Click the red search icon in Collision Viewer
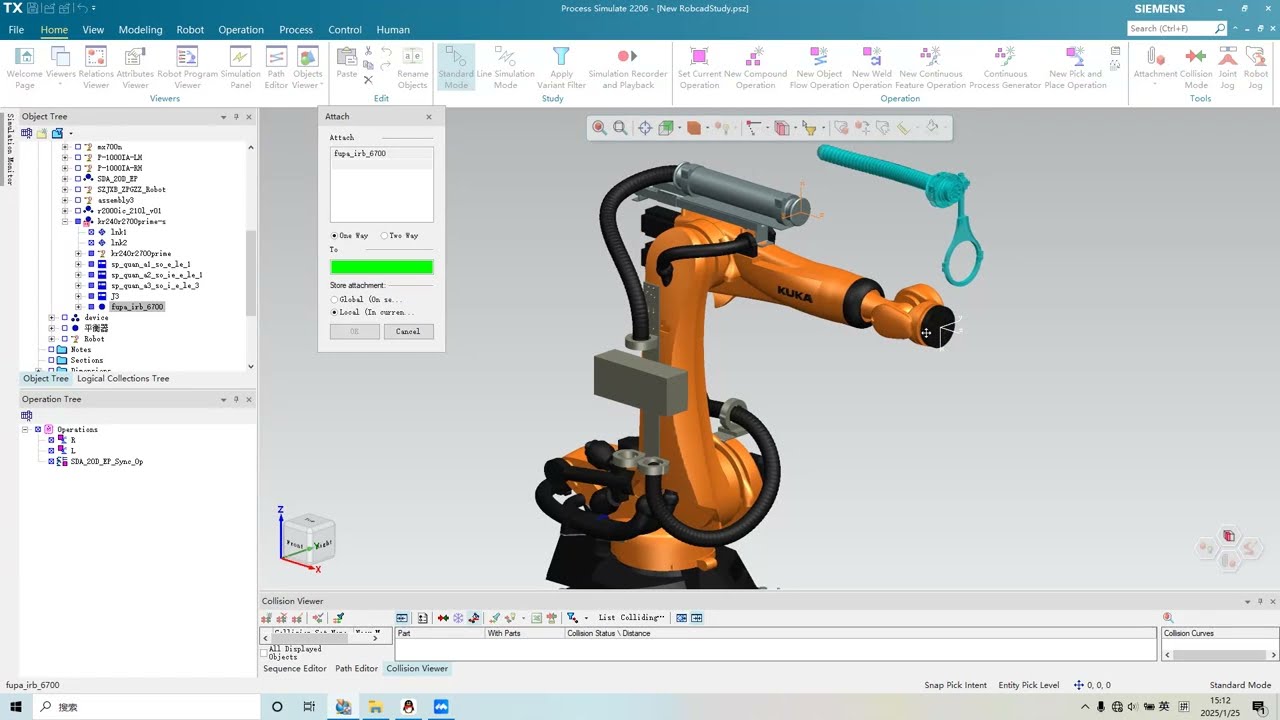1280x720 pixels. tap(1168, 618)
